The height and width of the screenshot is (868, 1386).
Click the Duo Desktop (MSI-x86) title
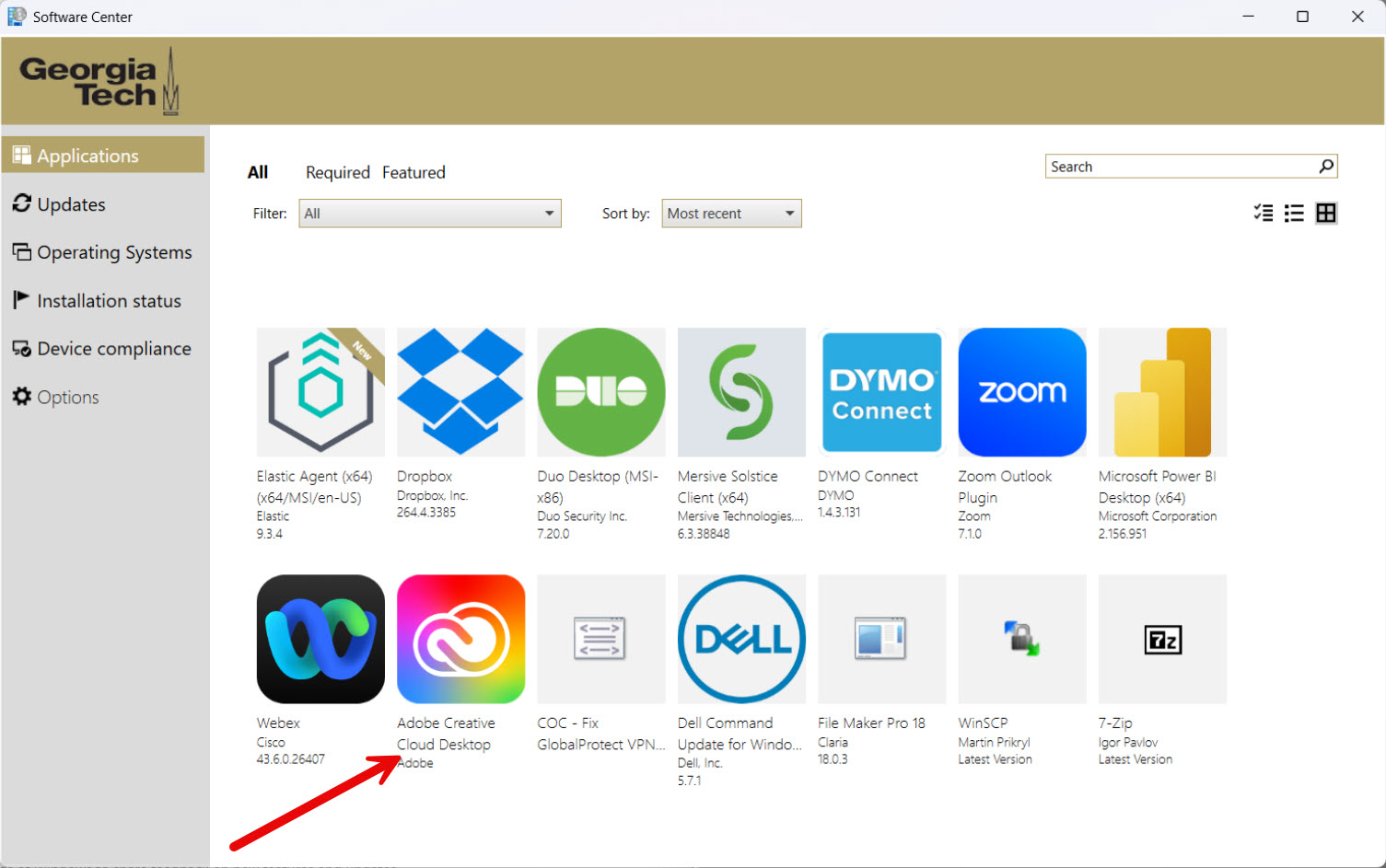tap(598, 487)
